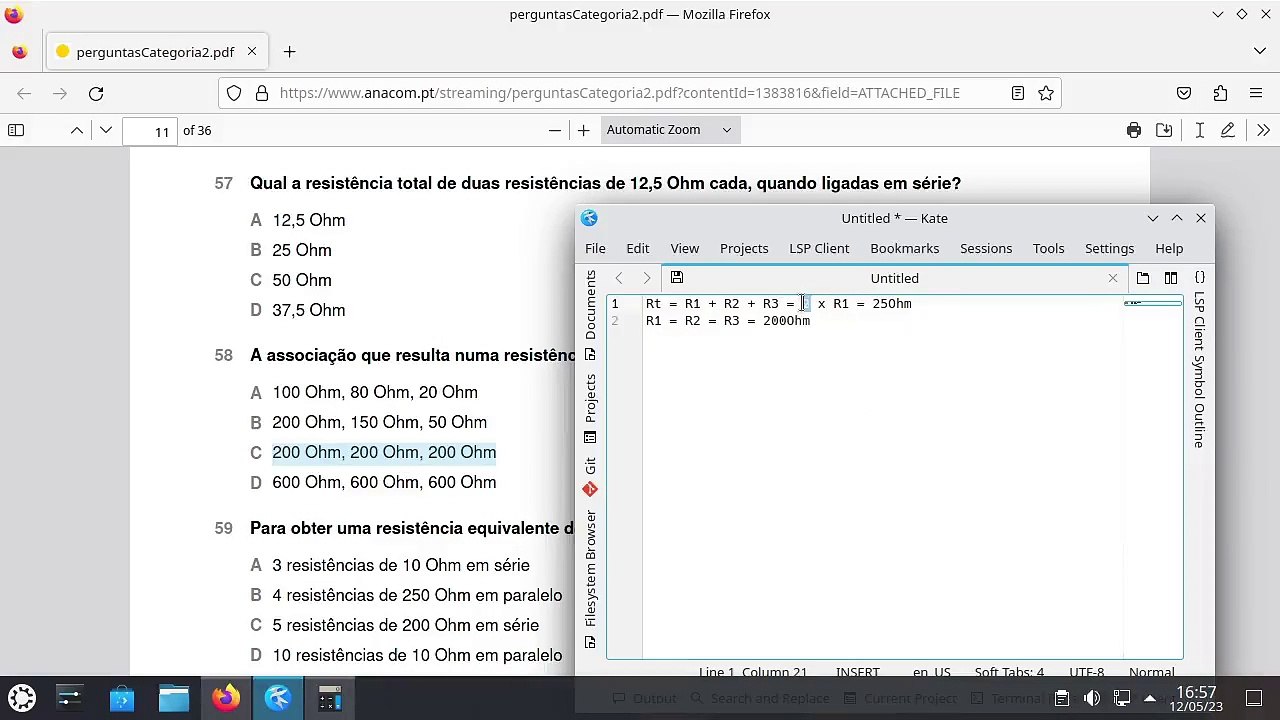
Task: Open Normal syntax highlighting mode selector
Action: 1152,673
